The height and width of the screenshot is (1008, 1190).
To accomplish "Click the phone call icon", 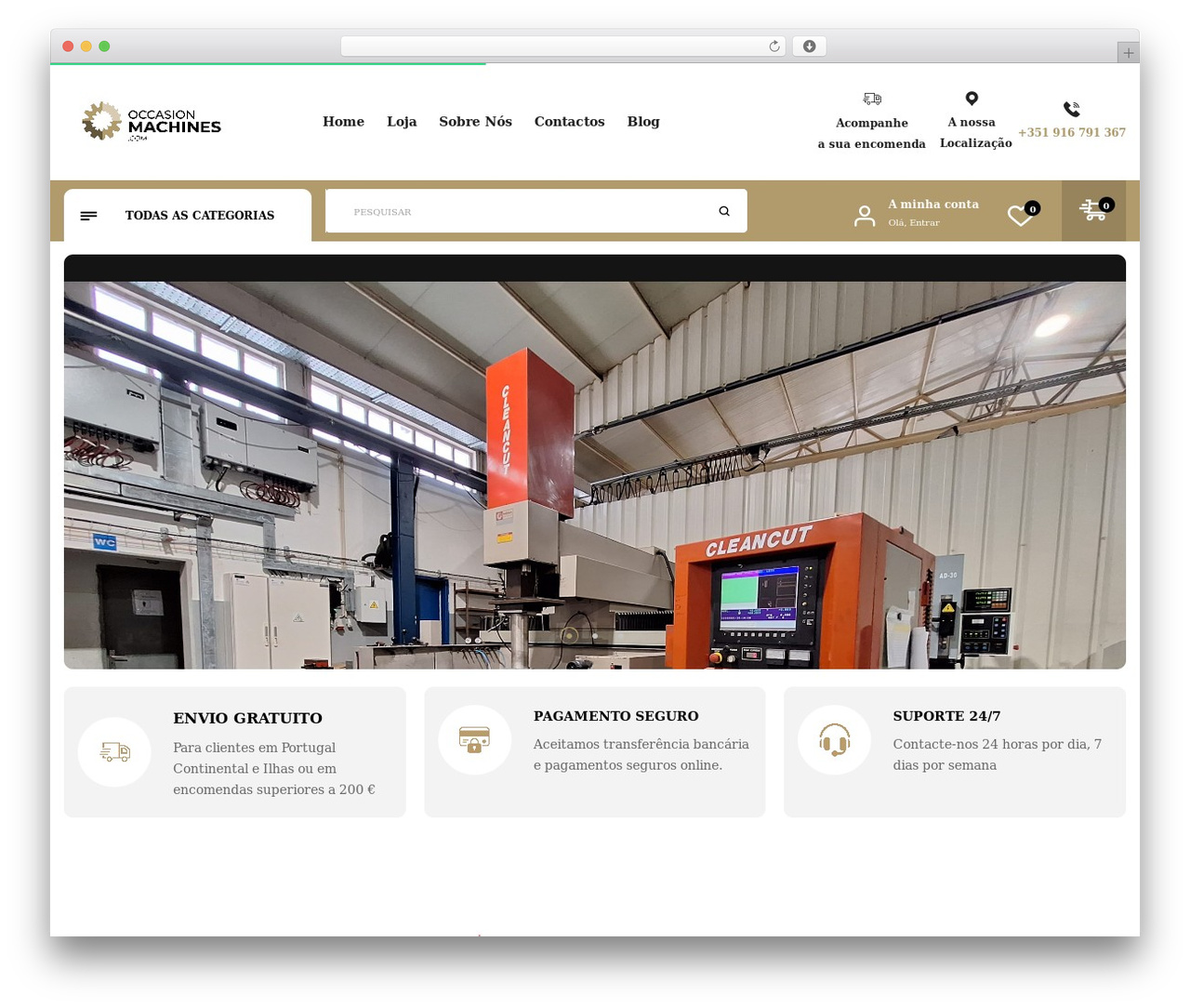I will (x=1072, y=109).
